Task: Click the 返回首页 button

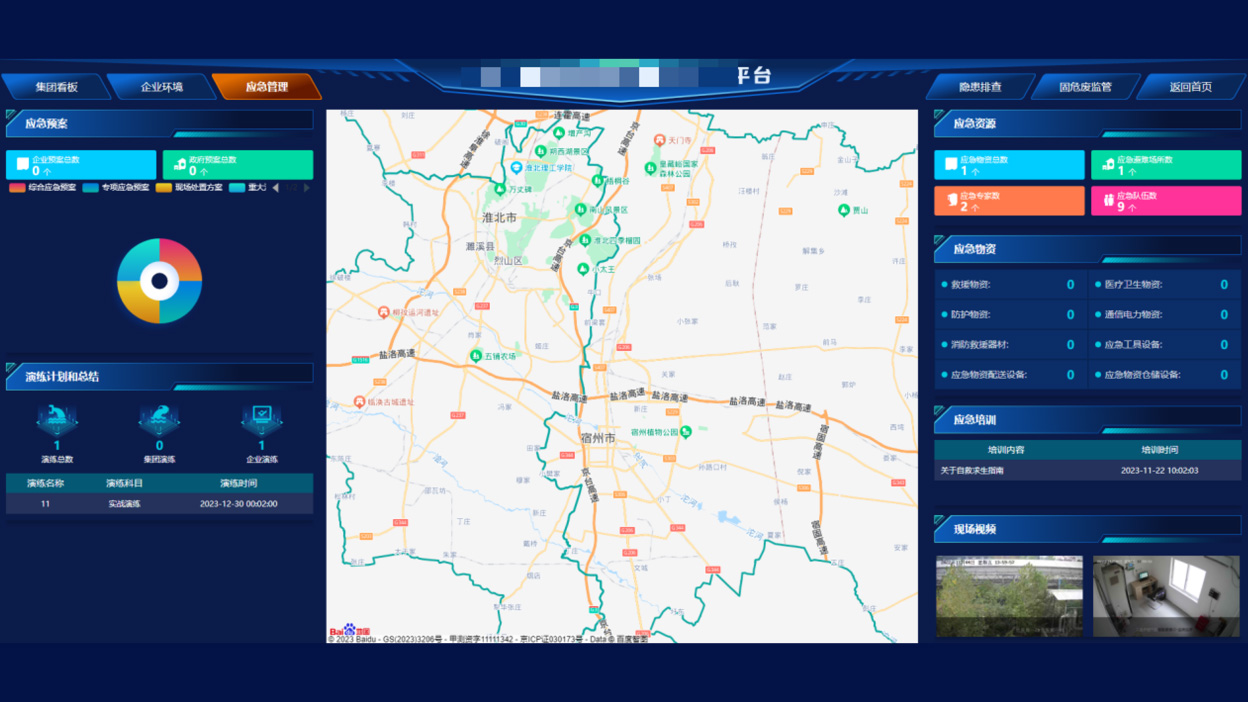Action: coord(1190,87)
